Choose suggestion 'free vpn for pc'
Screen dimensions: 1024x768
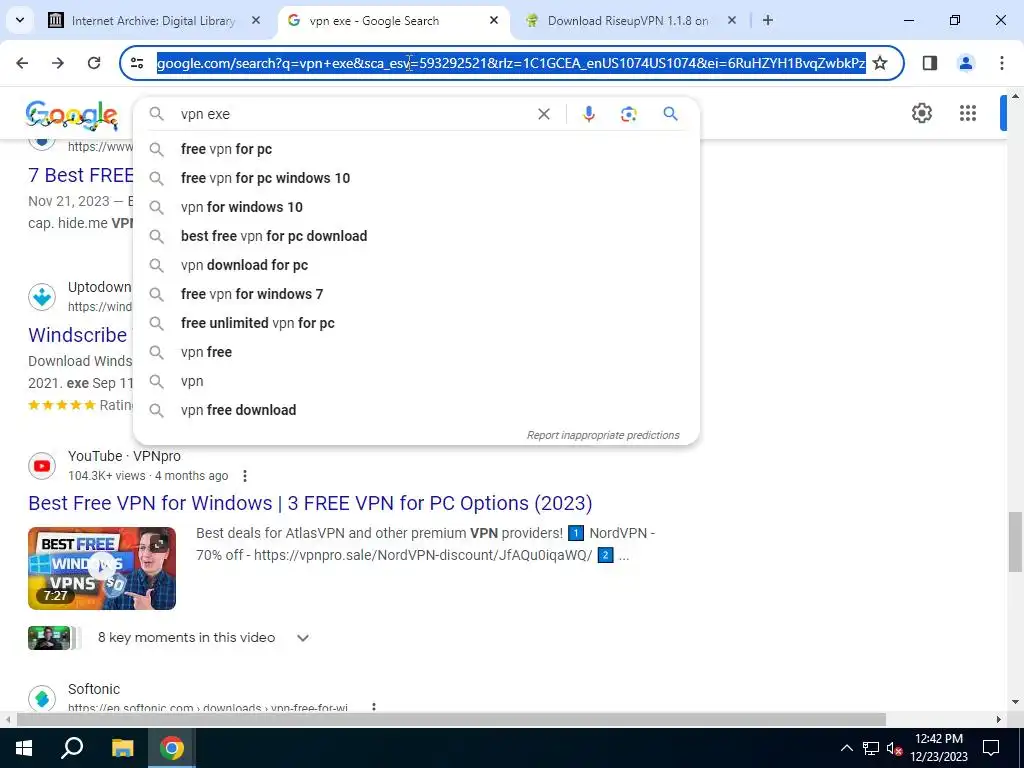[x=416, y=149]
